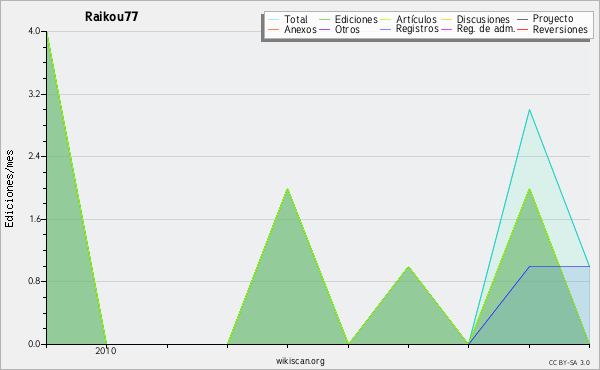Click the Ediciones/mes y-axis label
600x370 pixels.
pos(9,188)
